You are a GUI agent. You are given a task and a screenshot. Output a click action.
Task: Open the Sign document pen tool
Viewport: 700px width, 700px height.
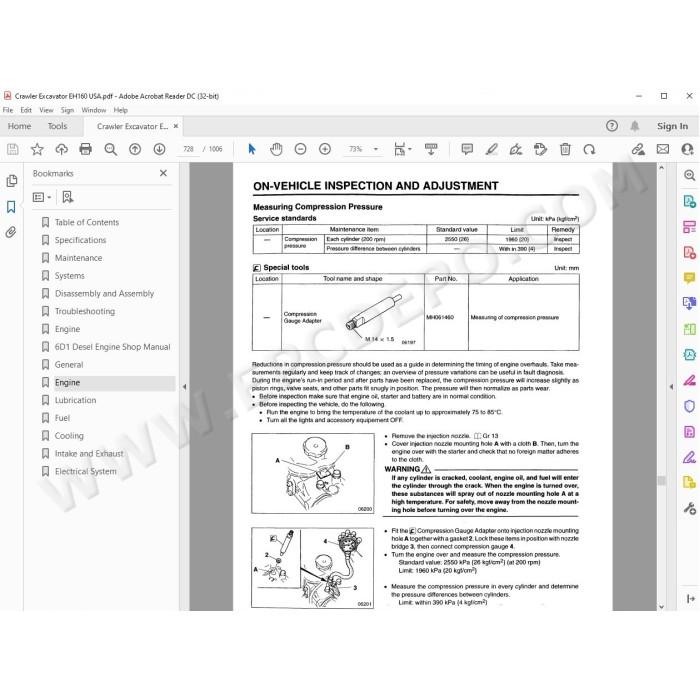[x=516, y=149]
